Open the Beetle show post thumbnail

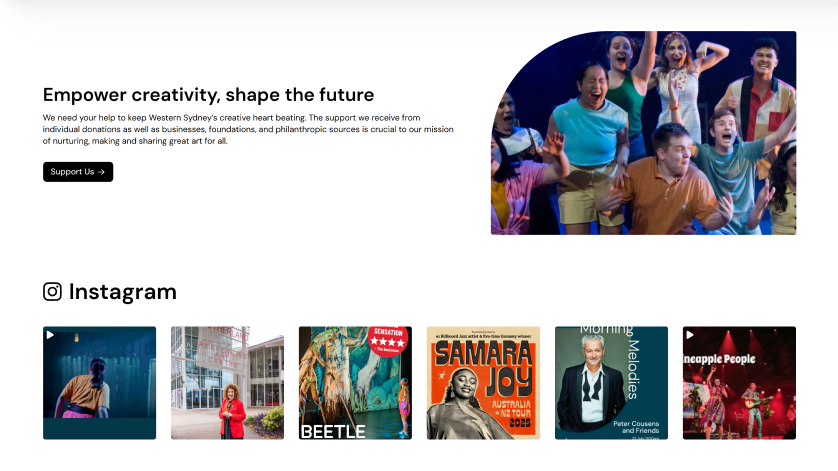click(355, 383)
